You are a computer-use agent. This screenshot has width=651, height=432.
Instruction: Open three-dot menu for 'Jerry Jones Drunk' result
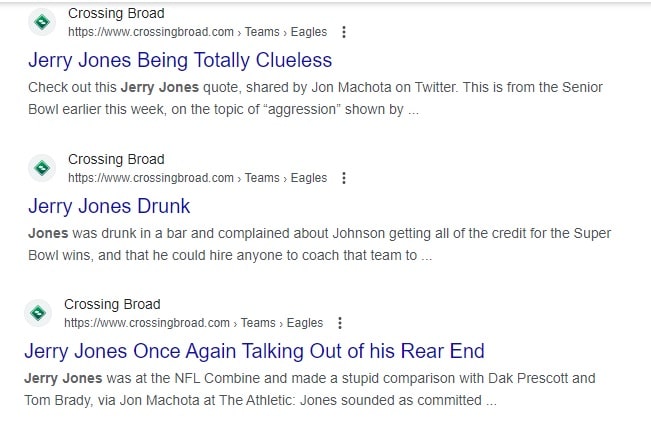(344, 178)
